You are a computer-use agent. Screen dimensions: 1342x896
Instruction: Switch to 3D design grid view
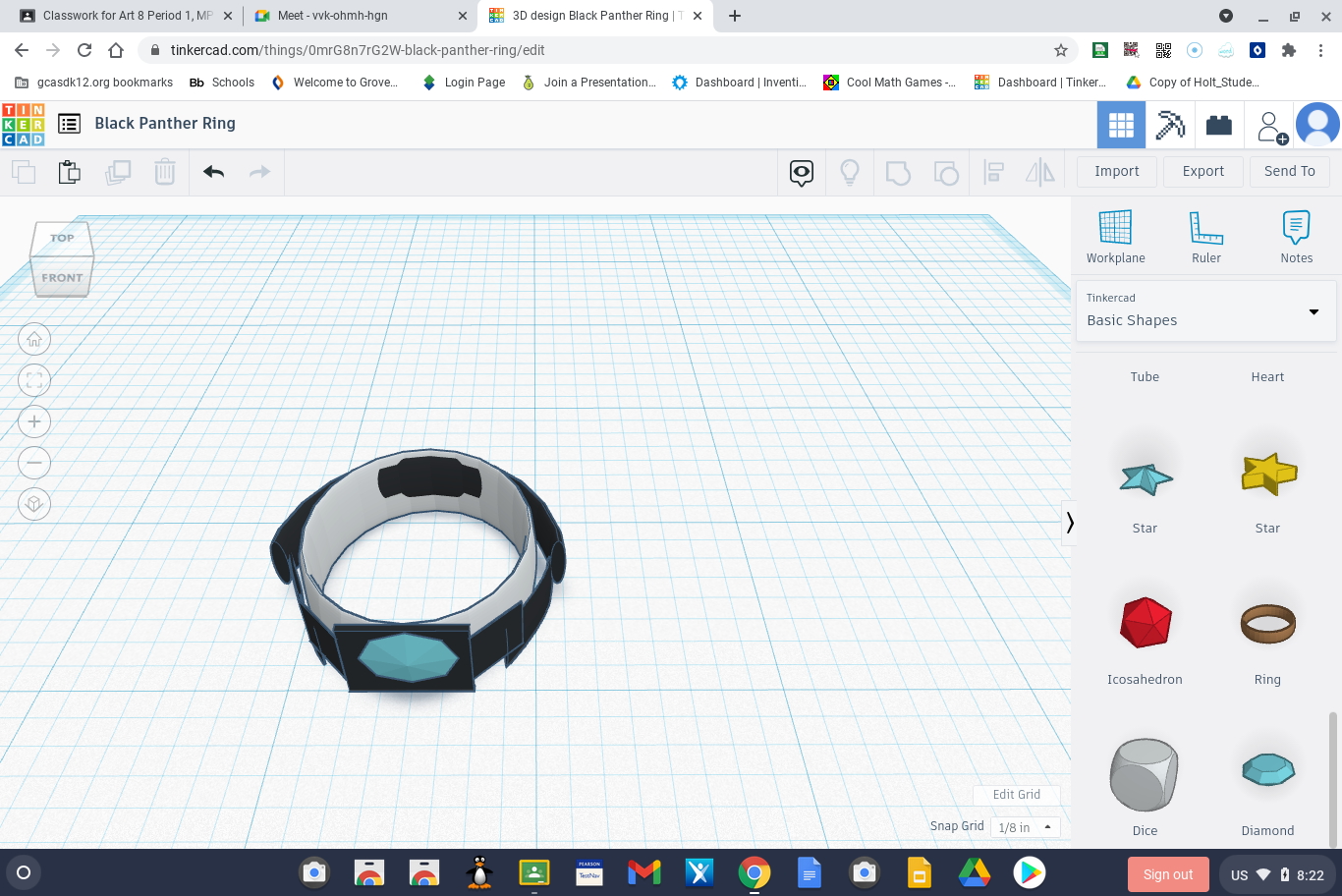coord(1121,125)
